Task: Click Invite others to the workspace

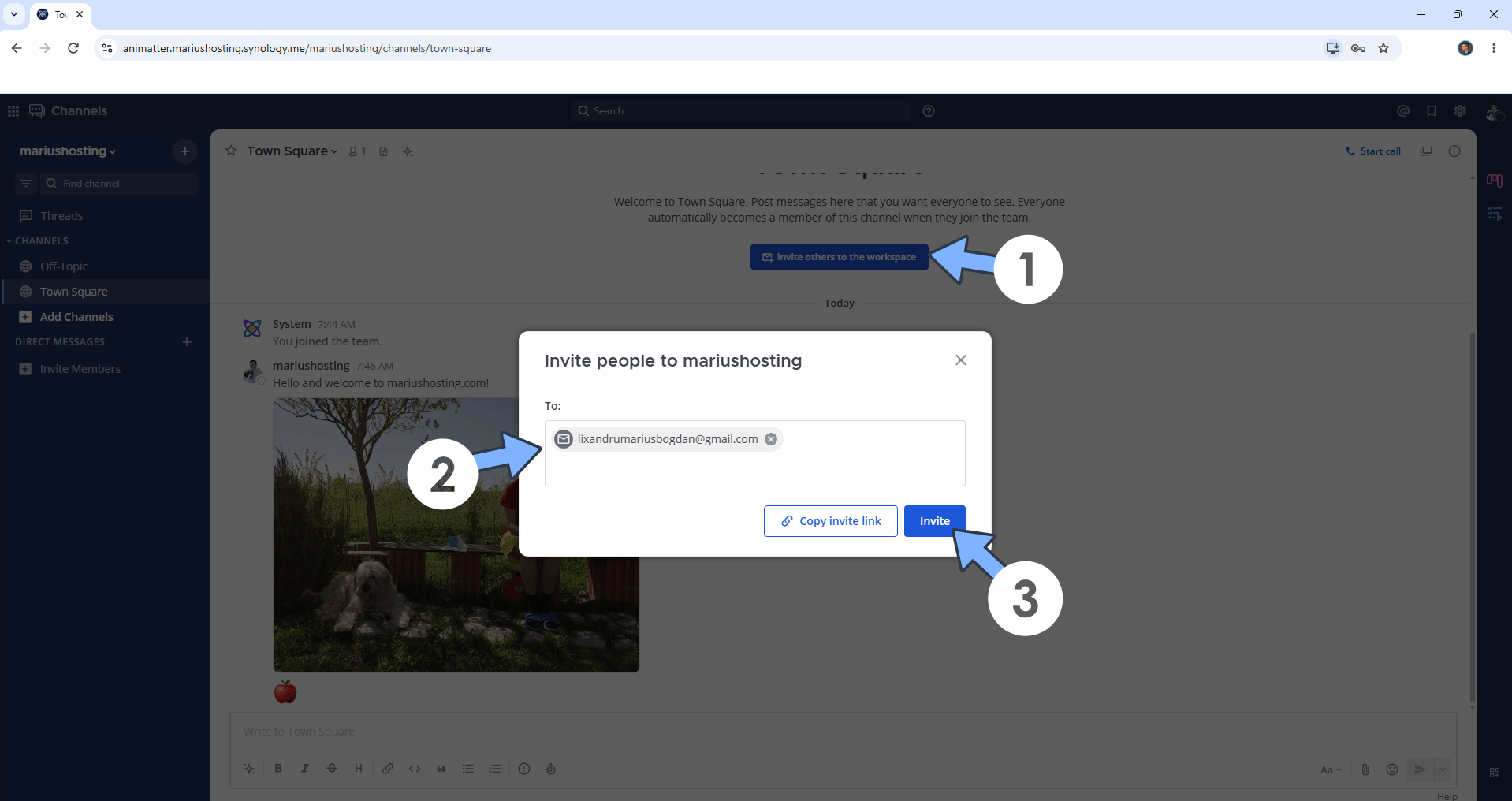Action: tap(839, 257)
